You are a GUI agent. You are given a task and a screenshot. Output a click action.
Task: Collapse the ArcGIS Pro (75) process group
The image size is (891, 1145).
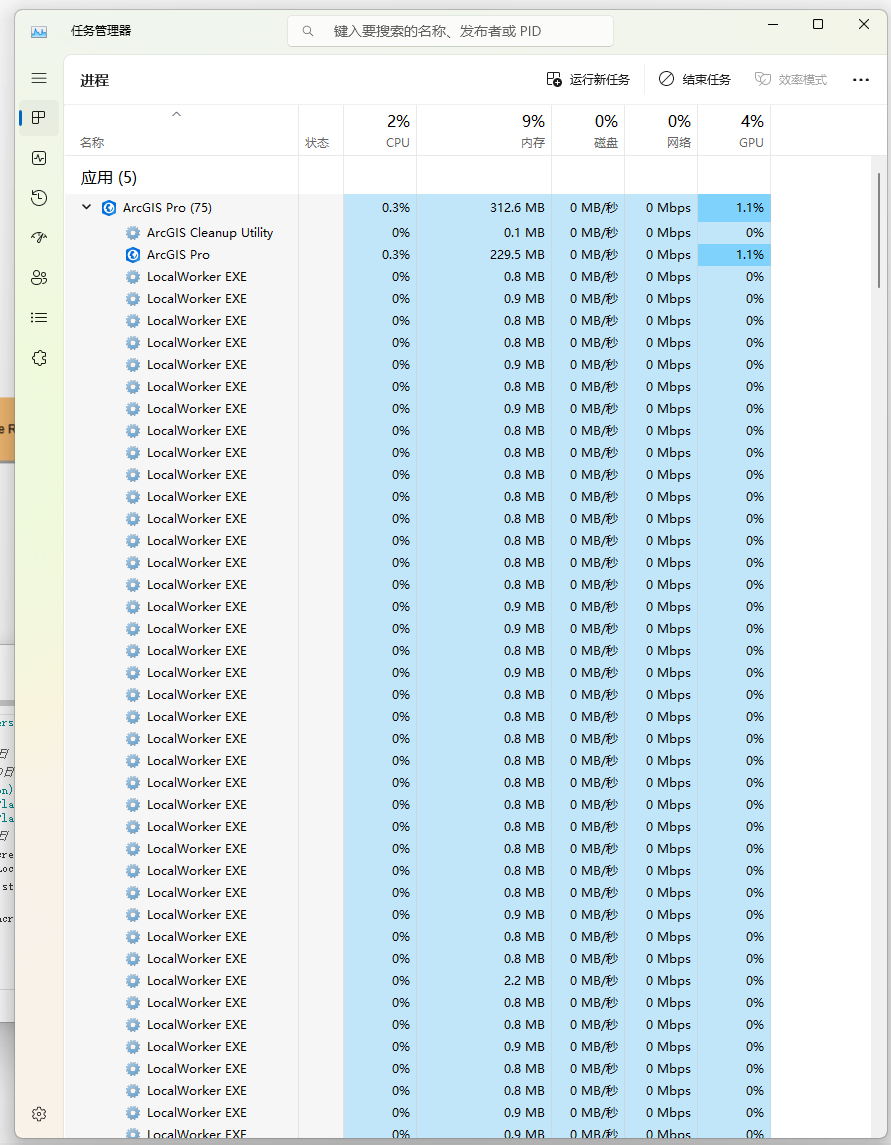[86, 207]
